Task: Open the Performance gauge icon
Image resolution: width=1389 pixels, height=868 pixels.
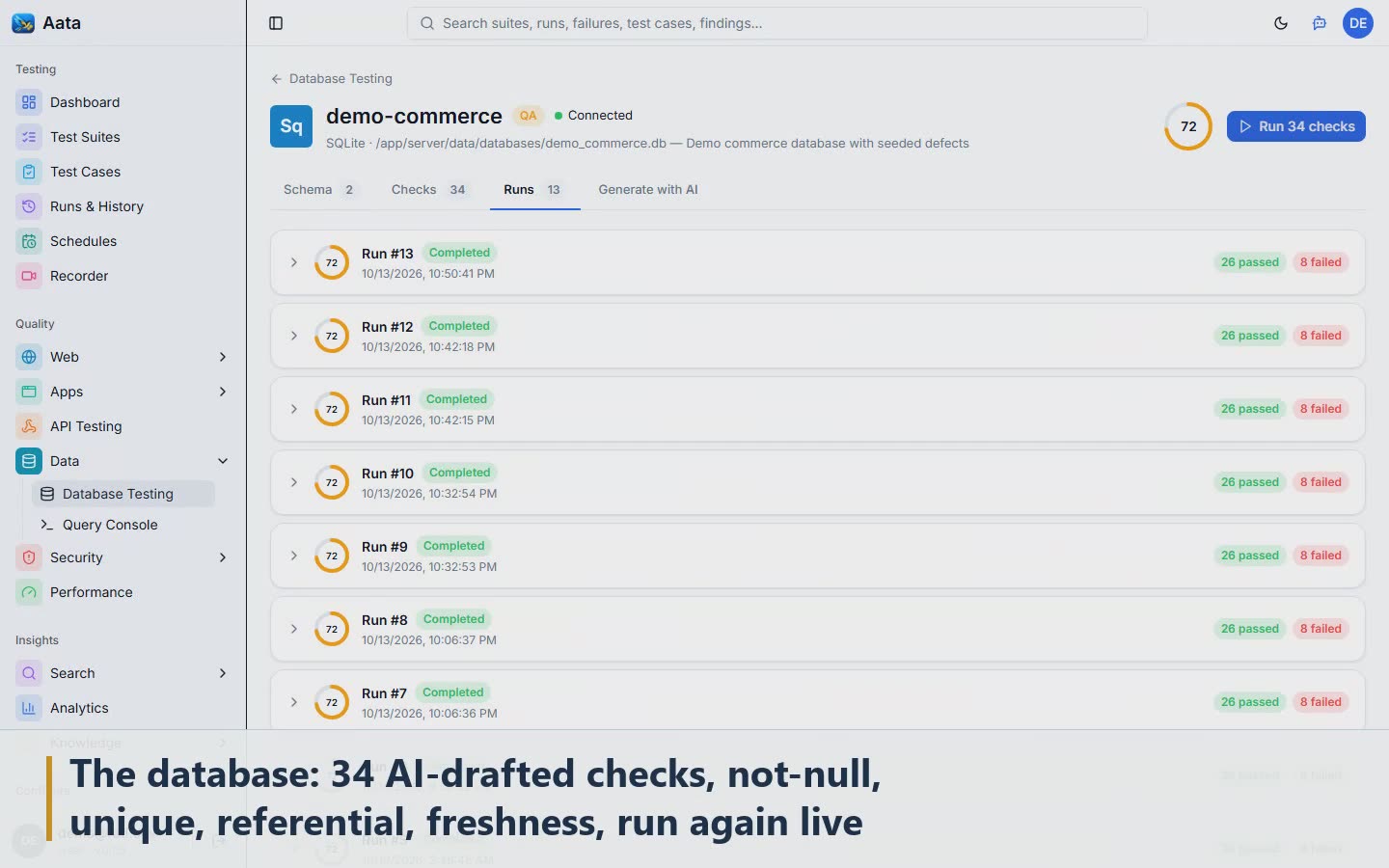Action: [x=29, y=592]
